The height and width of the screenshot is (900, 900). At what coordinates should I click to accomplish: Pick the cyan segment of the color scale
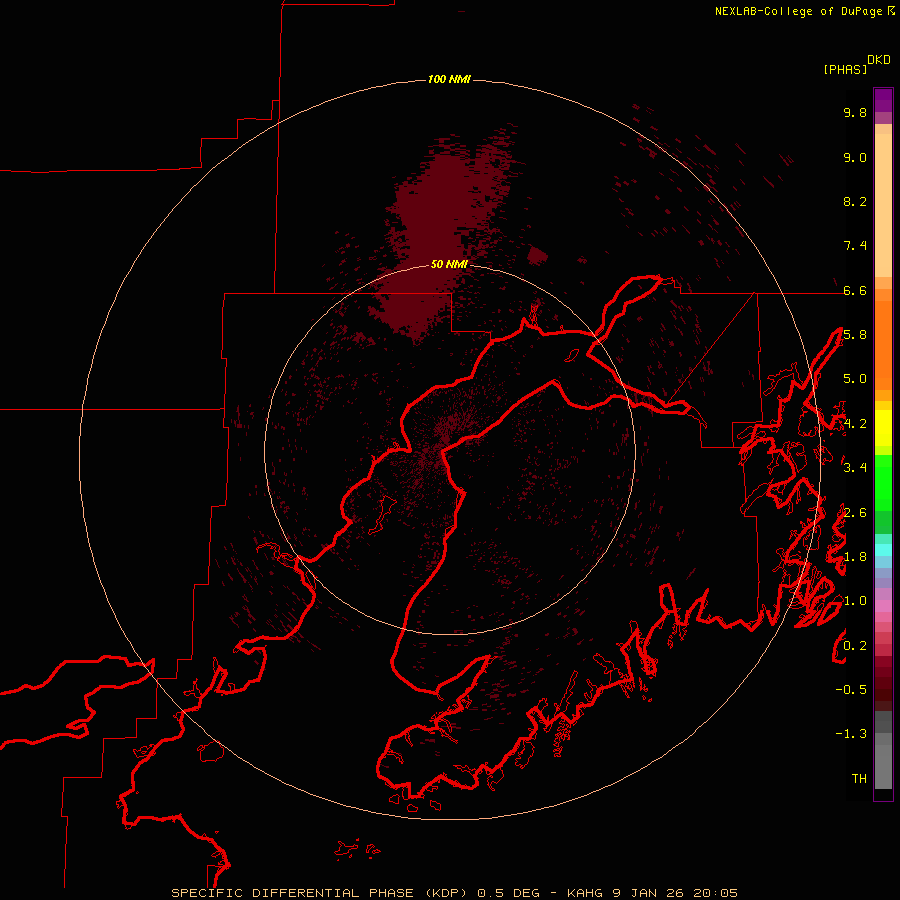(x=883, y=550)
